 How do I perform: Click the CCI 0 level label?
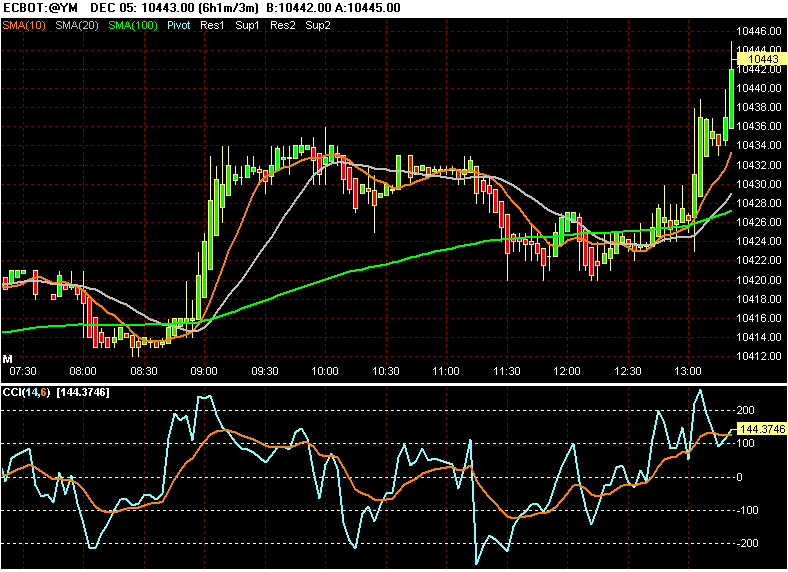point(739,478)
